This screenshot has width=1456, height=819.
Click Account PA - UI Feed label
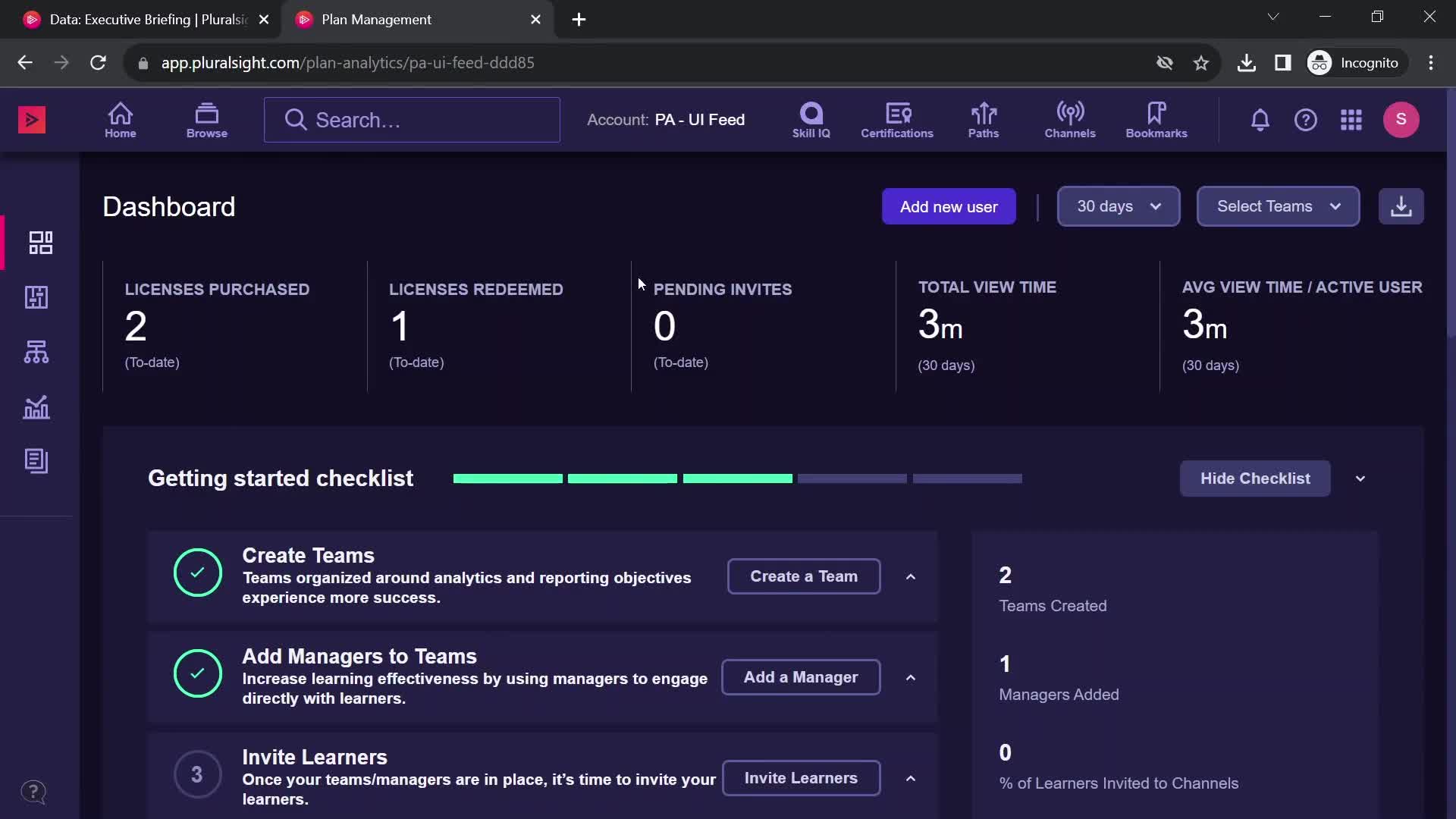pos(665,120)
